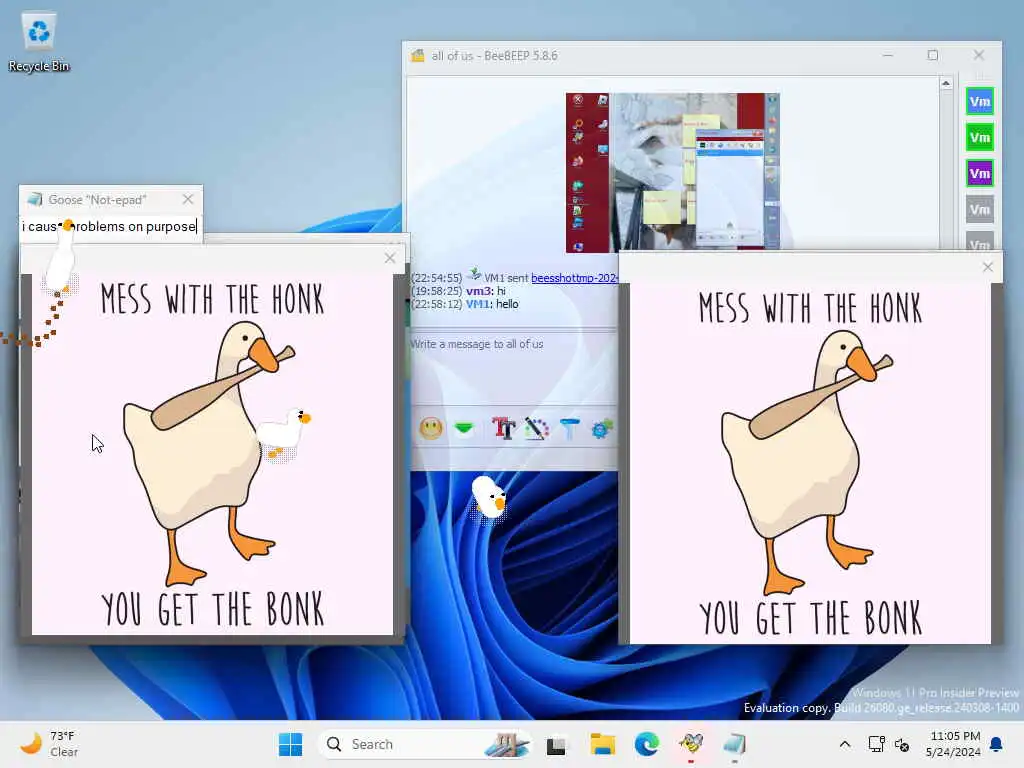This screenshot has width=1024, height=768.
Task: Click the blue T filter icon
Action: coord(569,428)
